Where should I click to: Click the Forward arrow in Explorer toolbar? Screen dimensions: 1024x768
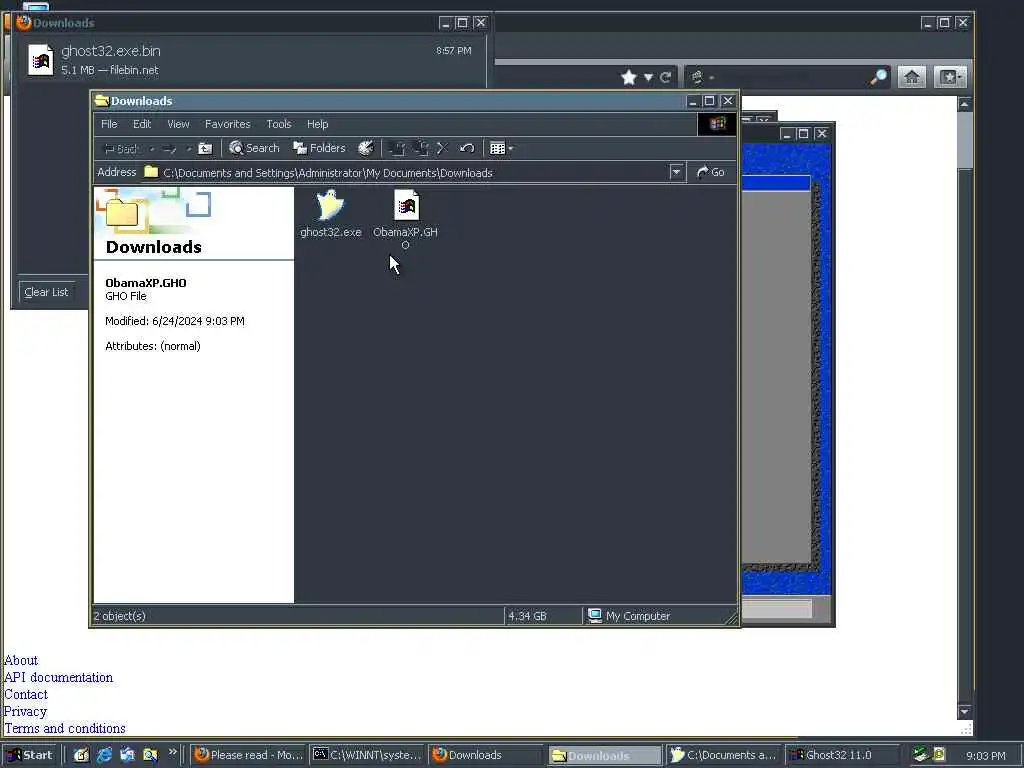[x=170, y=149]
